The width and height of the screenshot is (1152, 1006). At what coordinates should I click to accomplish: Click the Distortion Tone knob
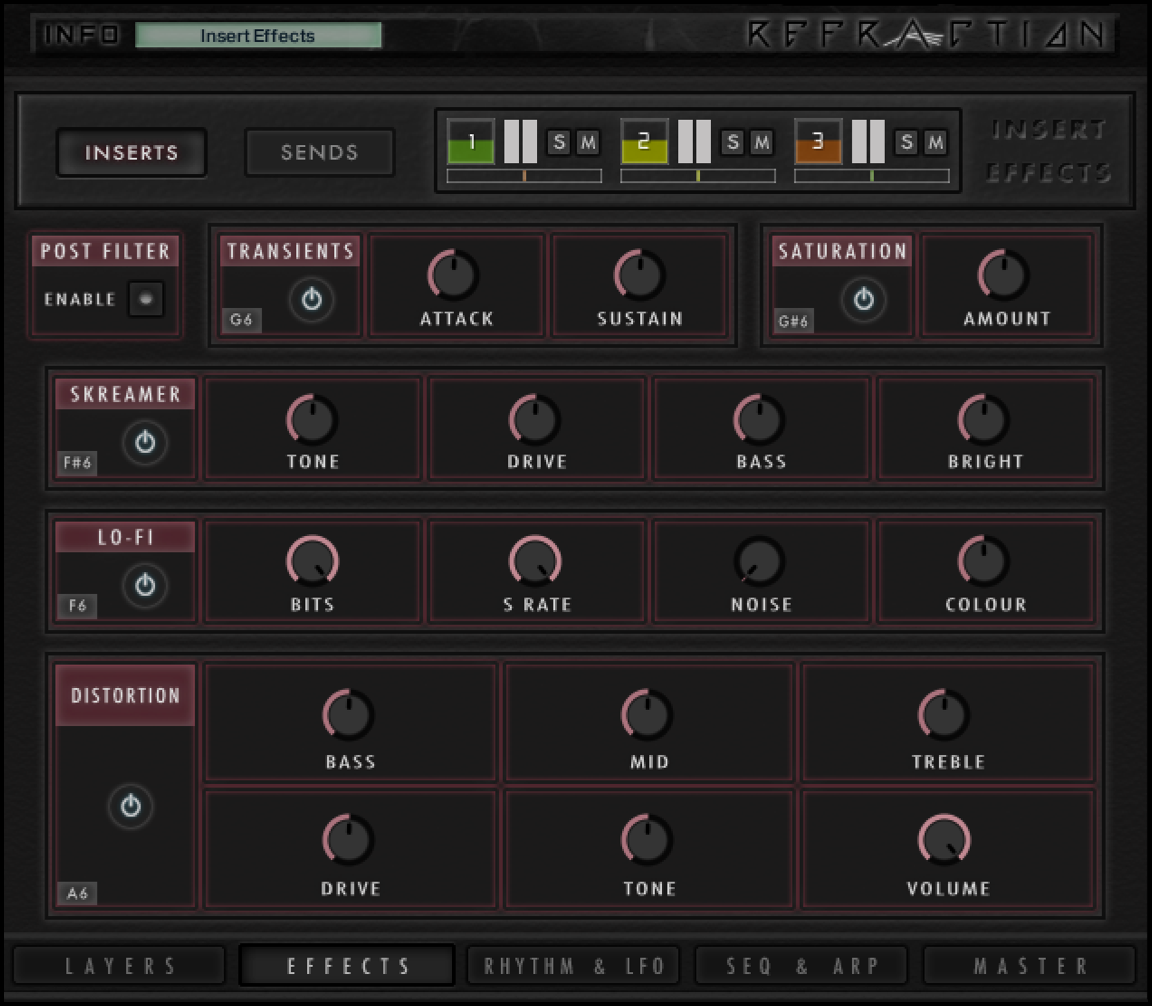(647, 840)
